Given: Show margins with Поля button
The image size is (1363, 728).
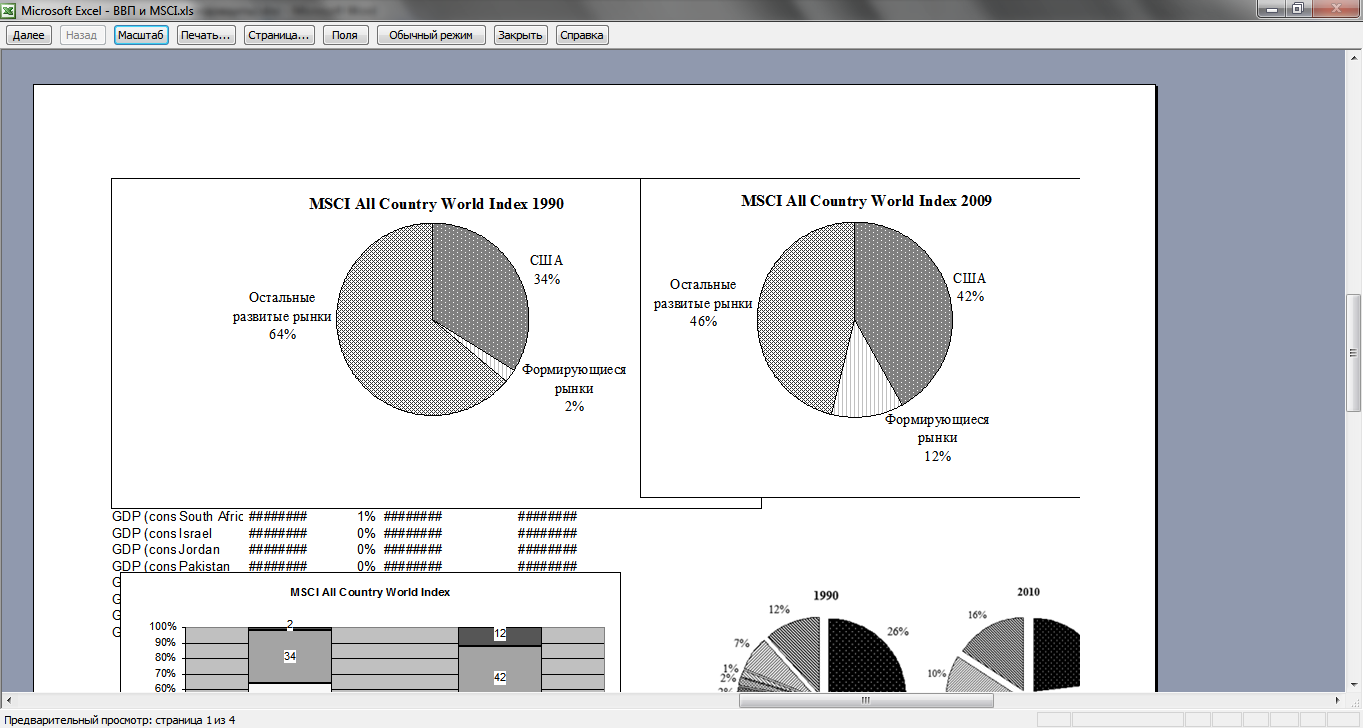Looking at the screenshot, I should pos(345,35).
